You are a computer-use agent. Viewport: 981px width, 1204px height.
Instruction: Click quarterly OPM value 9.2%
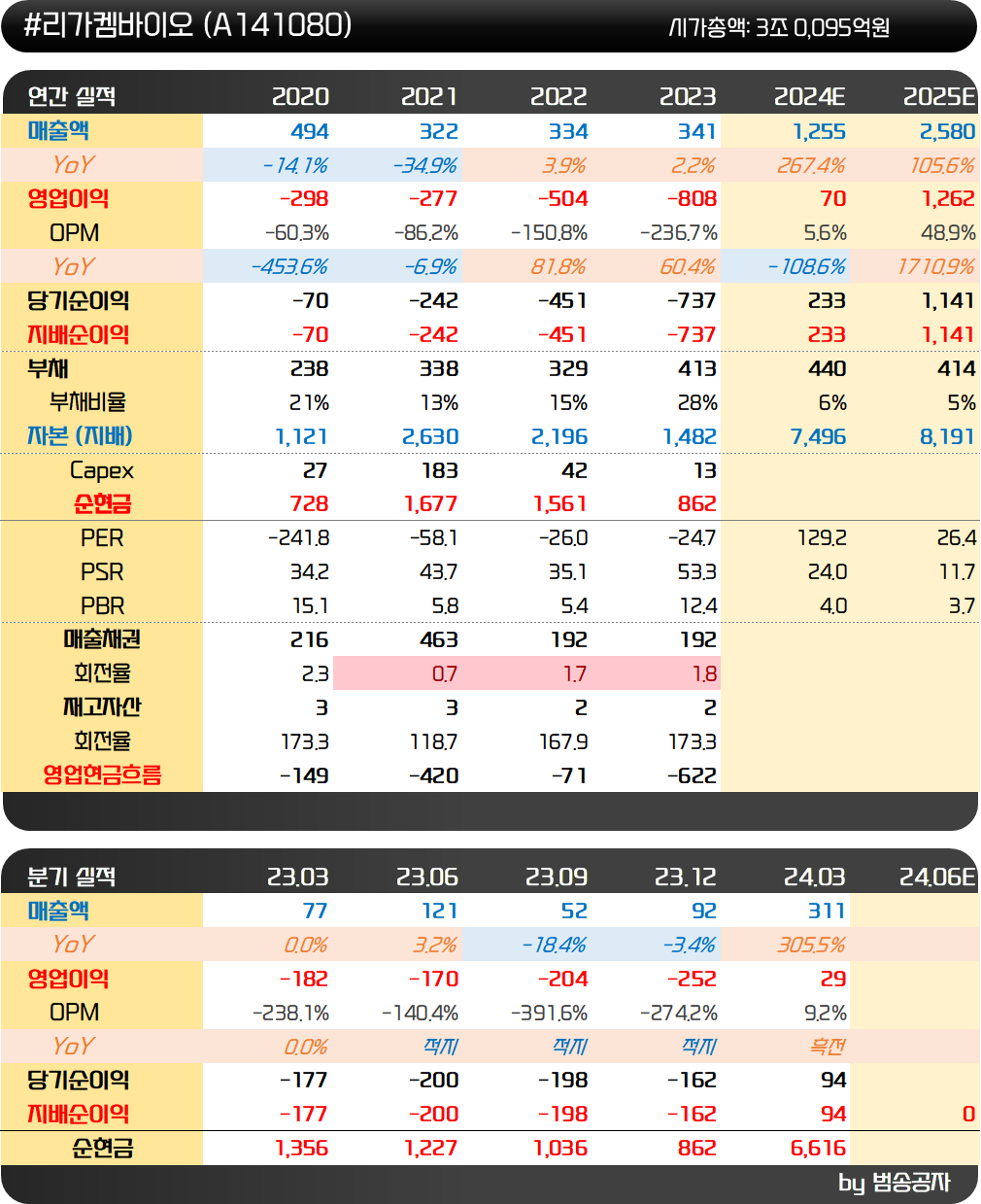pos(826,1013)
